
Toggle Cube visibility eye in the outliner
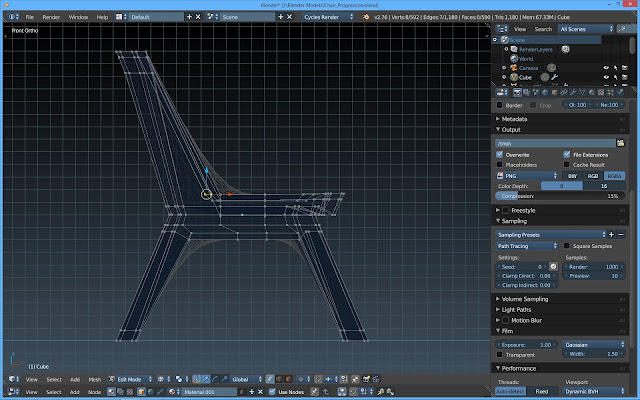(x=606, y=77)
